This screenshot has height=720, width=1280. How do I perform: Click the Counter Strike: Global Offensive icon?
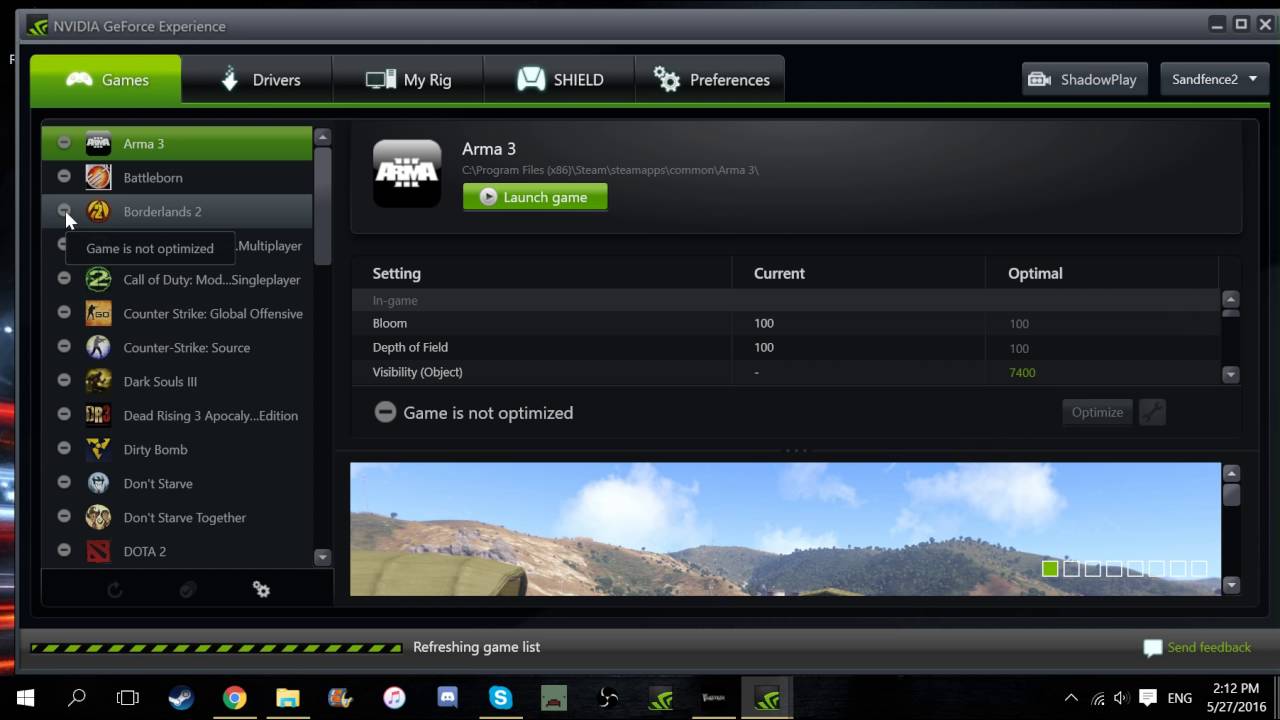98,313
